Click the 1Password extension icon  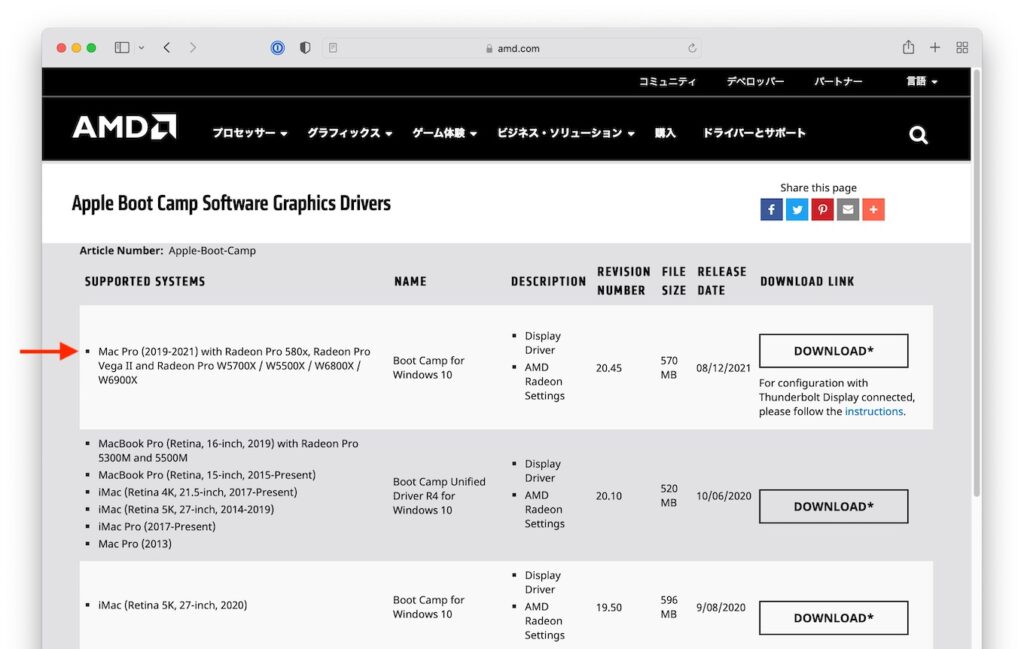coord(276,47)
